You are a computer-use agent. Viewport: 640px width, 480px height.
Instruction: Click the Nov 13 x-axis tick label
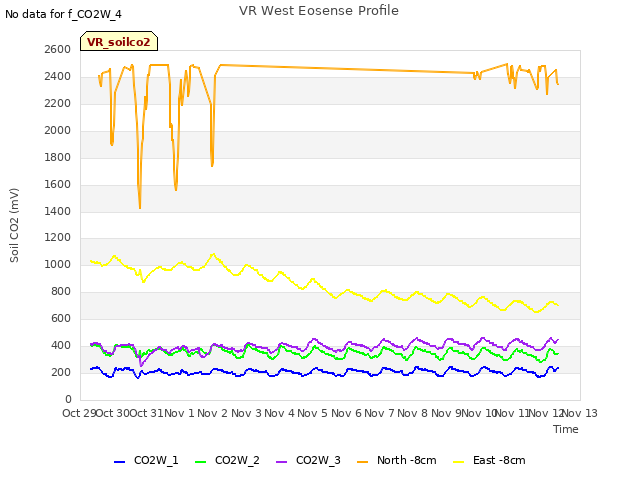point(580,413)
